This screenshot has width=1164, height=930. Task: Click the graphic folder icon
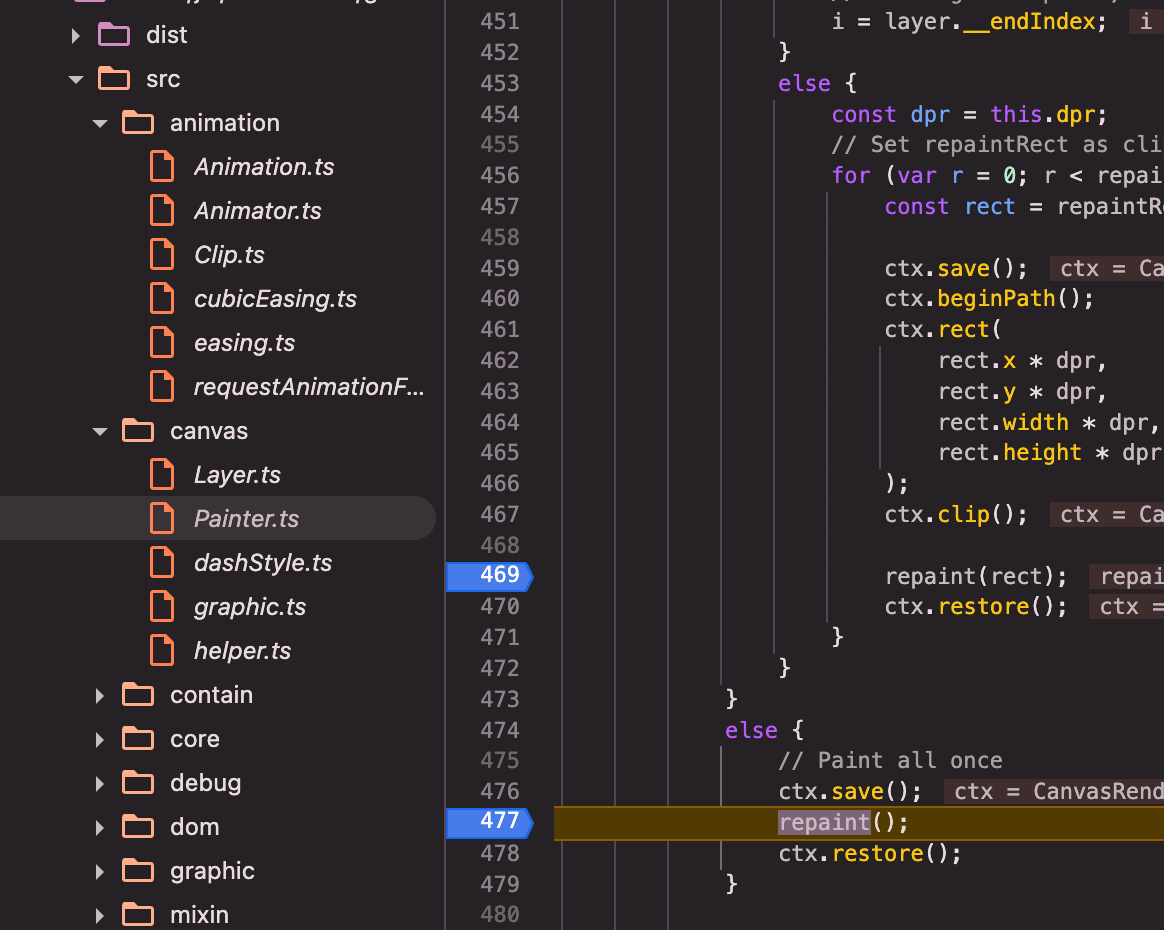[138, 871]
